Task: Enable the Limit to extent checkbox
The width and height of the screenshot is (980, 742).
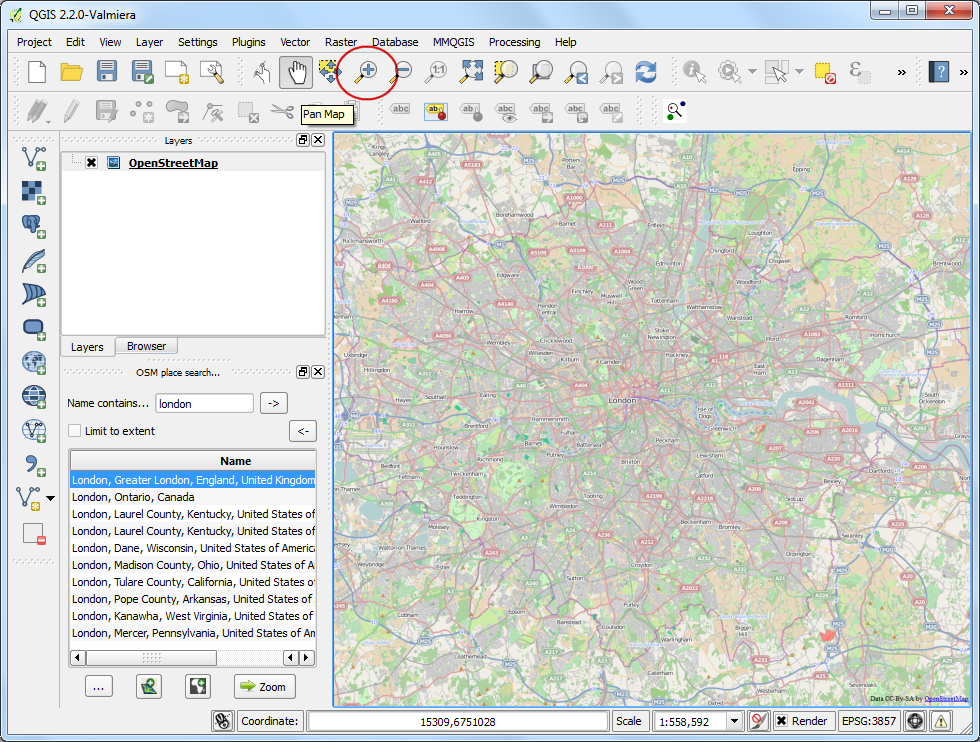Action: pos(75,431)
